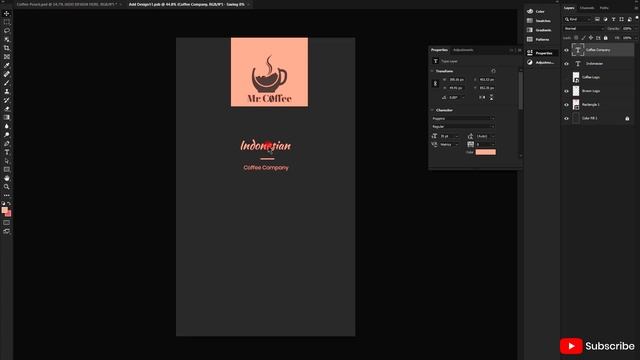Hide the Indonesian text layer
This screenshot has width=640, height=360.
click(x=566, y=64)
